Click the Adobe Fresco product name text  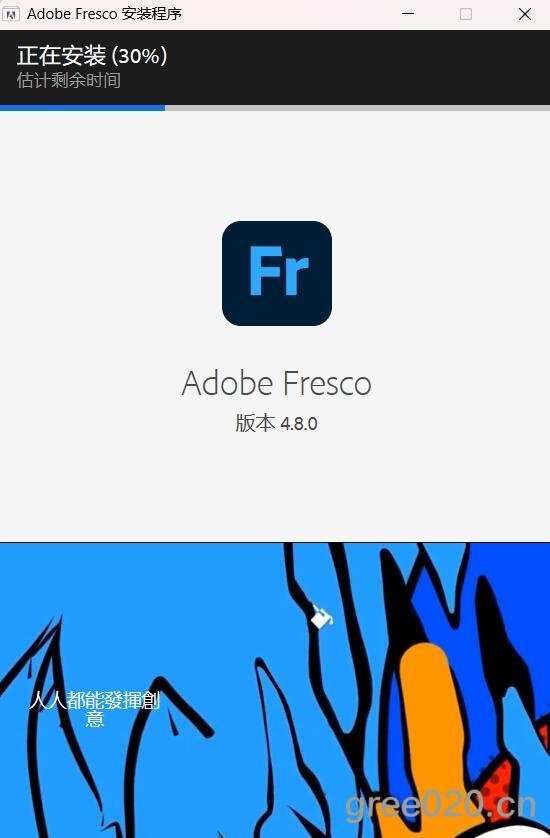click(x=276, y=384)
